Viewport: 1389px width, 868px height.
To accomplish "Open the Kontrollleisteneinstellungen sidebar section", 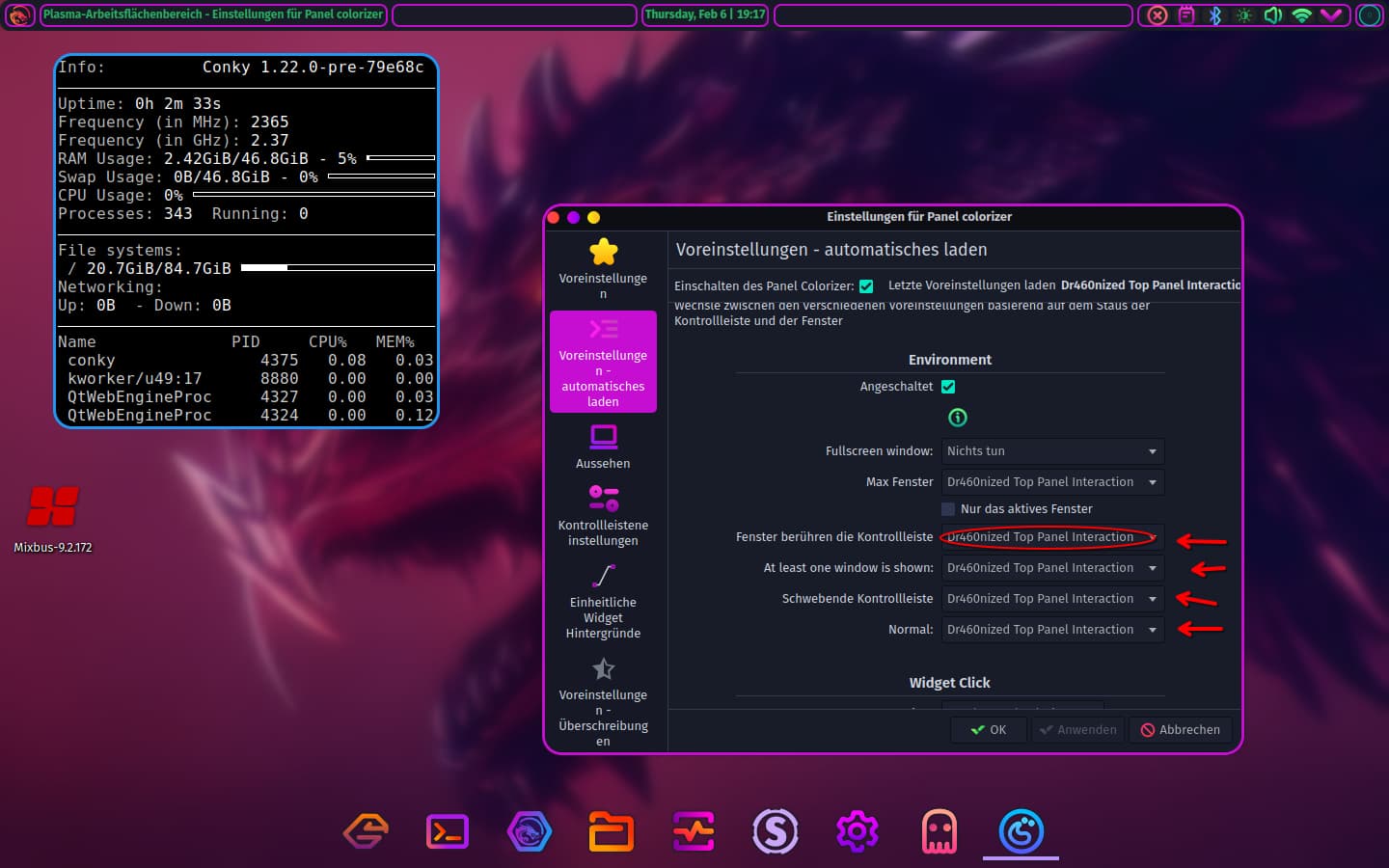I will pyautogui.click(x=603, y=516).
